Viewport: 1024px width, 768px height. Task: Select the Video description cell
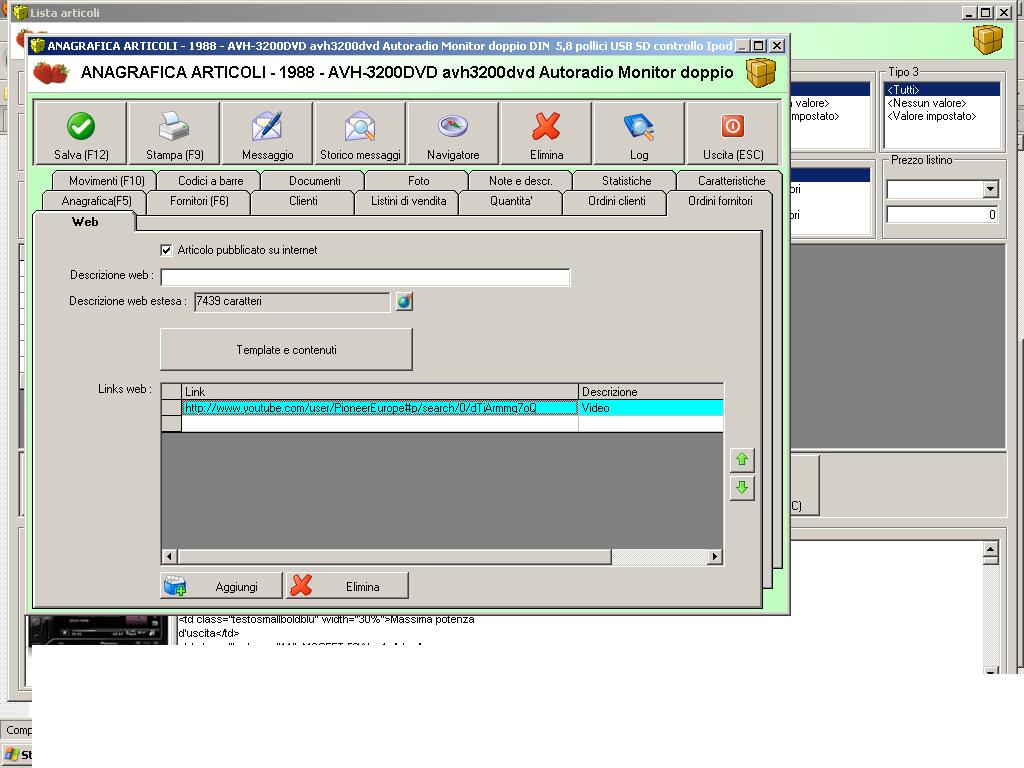tap(650, 408)
